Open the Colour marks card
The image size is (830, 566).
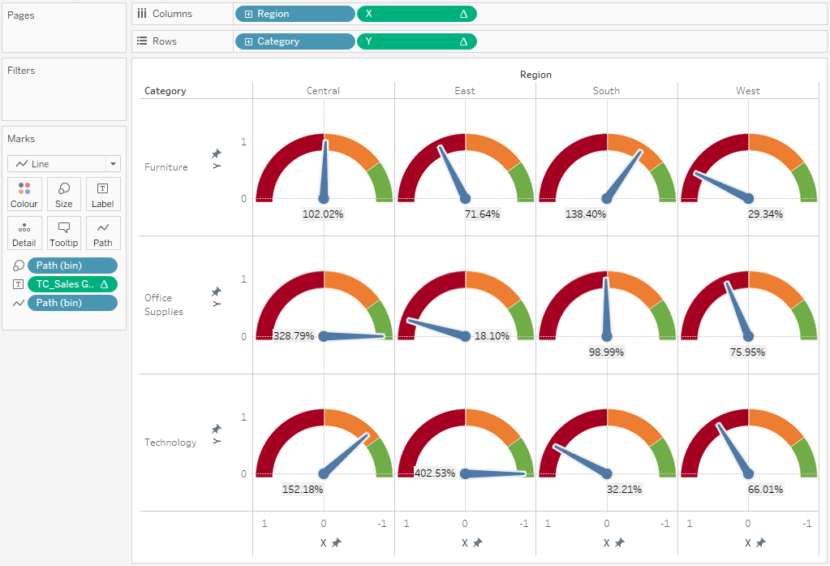[x=24, y=194]
